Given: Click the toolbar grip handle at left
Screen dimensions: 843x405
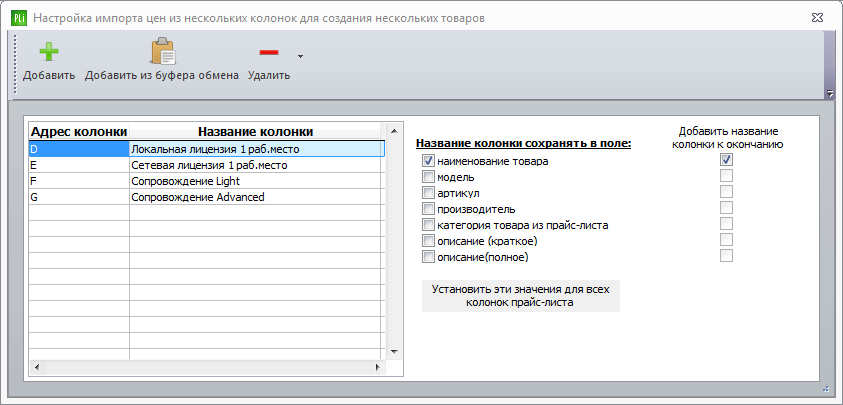Looking at the screenshot, I should tap(15, 65).
